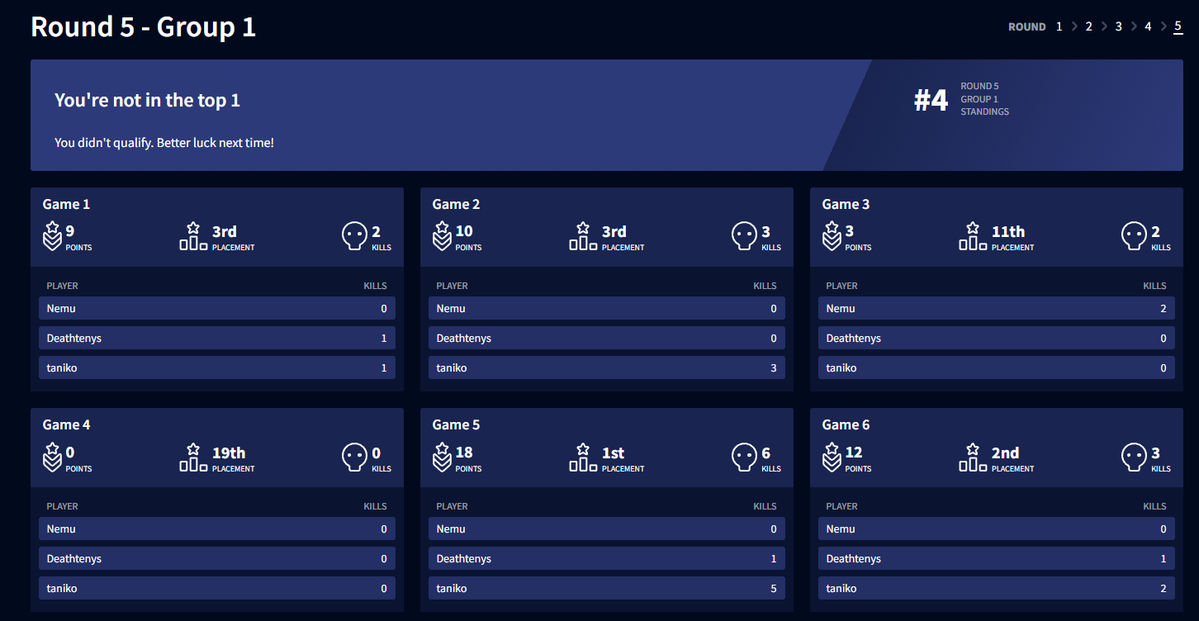This screenshot has width=1199, height=621.
Task: Click the KILLS column header in Game 1
Action: [x=375, y=286]
